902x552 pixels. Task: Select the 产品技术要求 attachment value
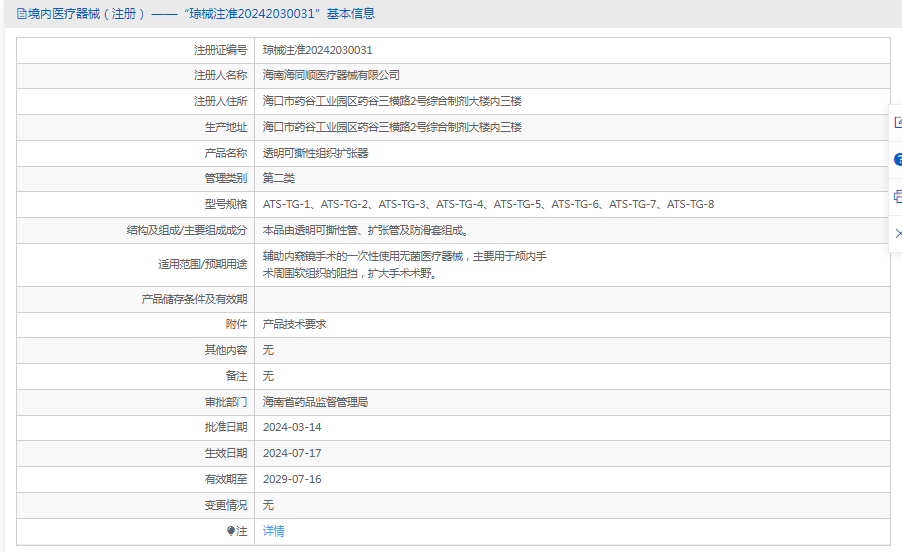(x=295, y=324)
